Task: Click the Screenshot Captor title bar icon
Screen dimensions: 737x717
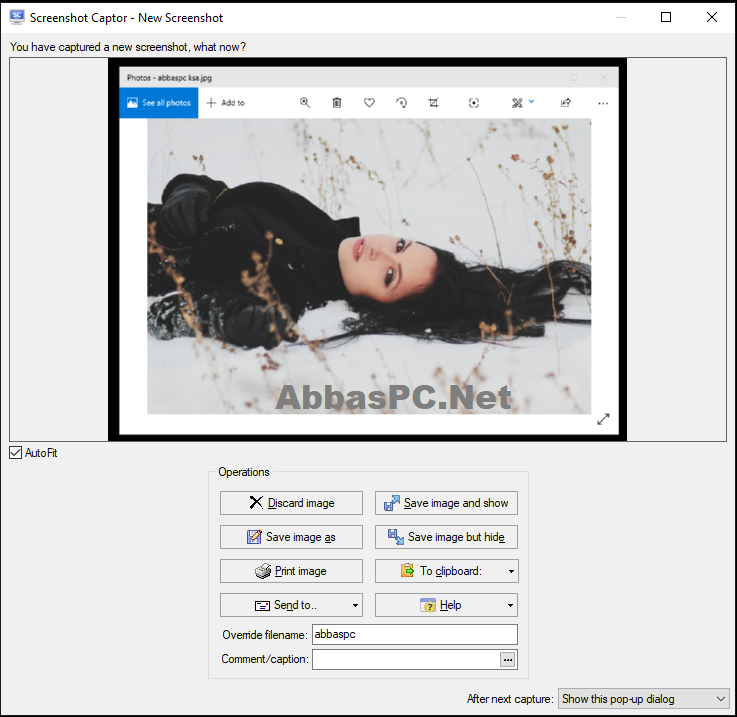Action: (17, 17)
